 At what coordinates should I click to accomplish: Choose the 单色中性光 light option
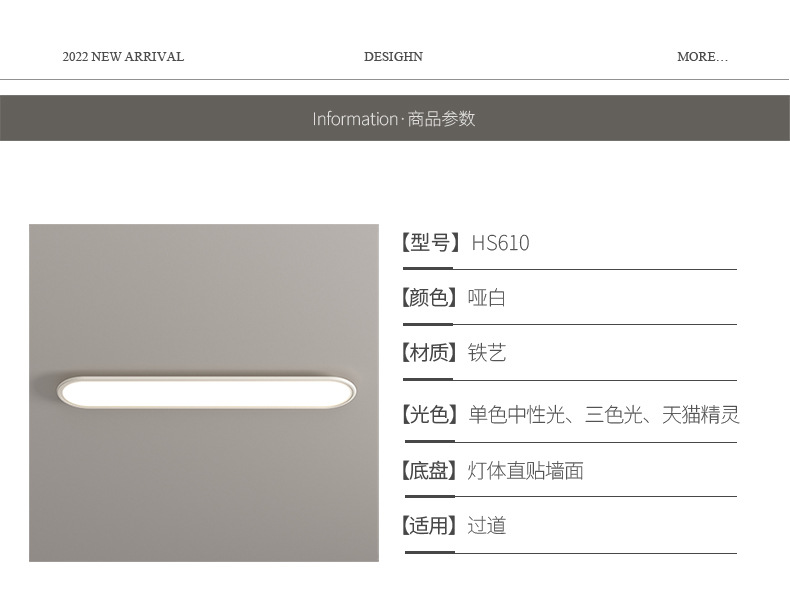coord(516,415)
